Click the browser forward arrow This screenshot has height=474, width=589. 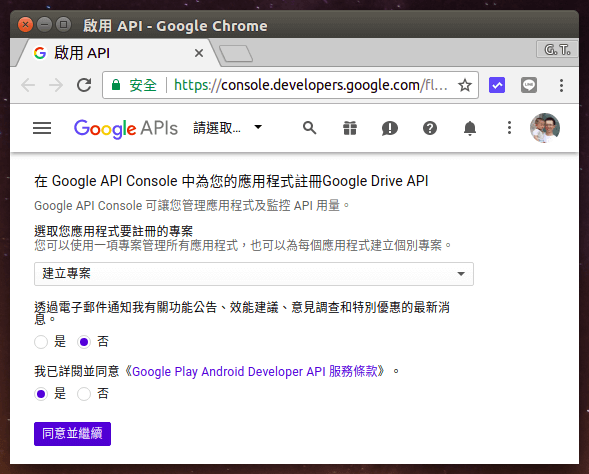(56, 85)
